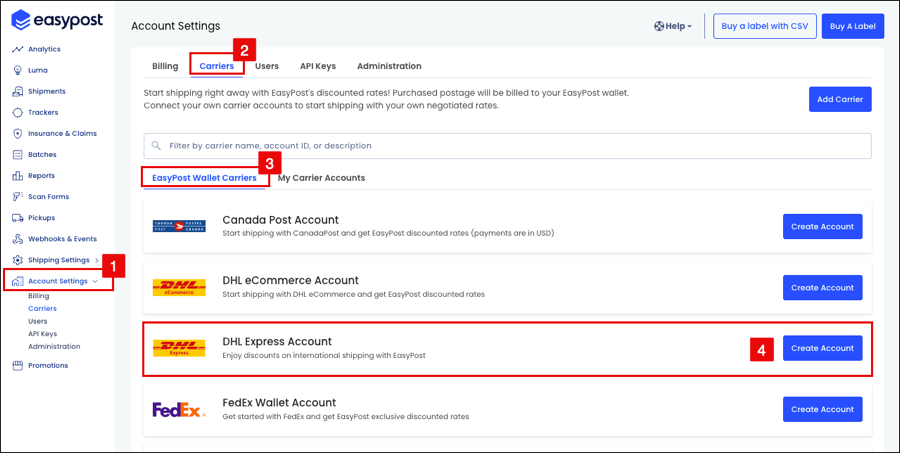This screenshot has height=453, width=900.
Task: Select EasyPost Wallet Carriers tab
Action: [x=204, y=178]
